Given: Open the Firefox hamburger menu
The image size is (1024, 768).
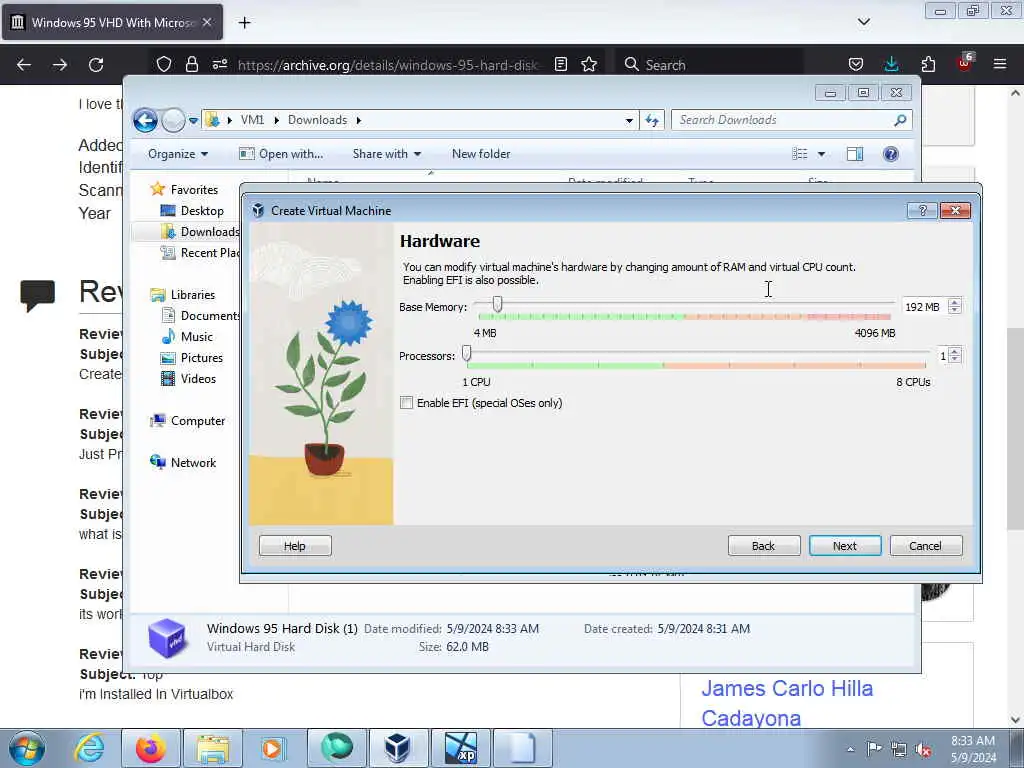Looking at the screenshot, I should (1000, 64).
